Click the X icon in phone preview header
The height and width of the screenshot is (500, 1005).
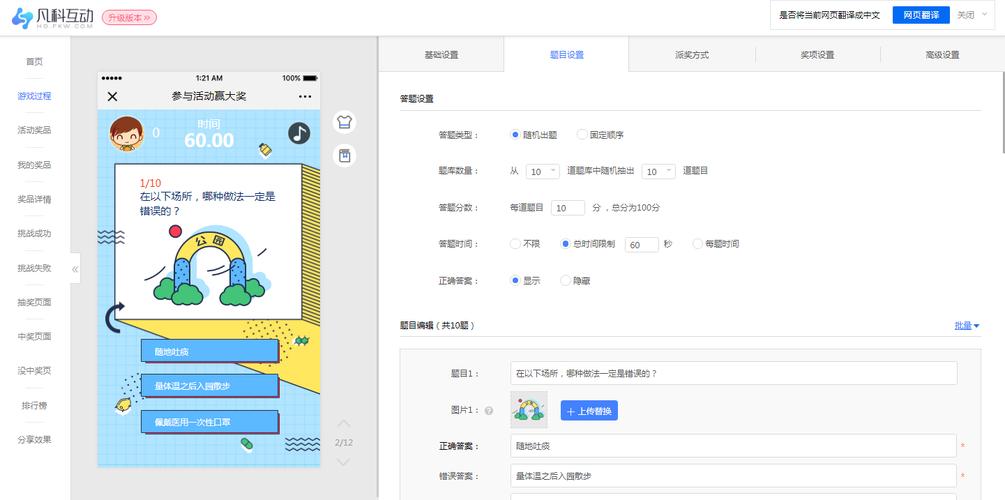(x=112, y=97)
